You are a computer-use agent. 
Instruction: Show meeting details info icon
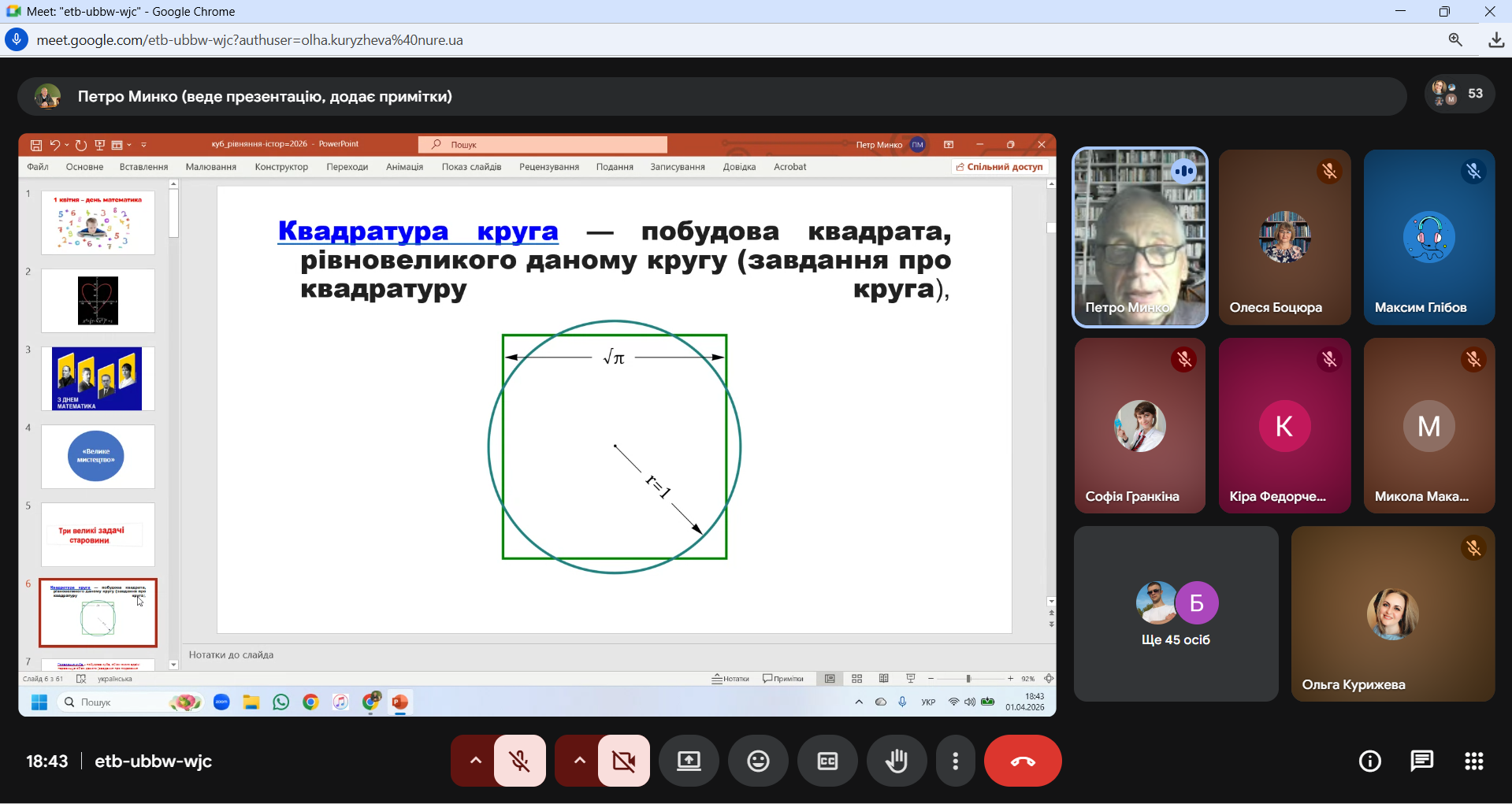1370,761
